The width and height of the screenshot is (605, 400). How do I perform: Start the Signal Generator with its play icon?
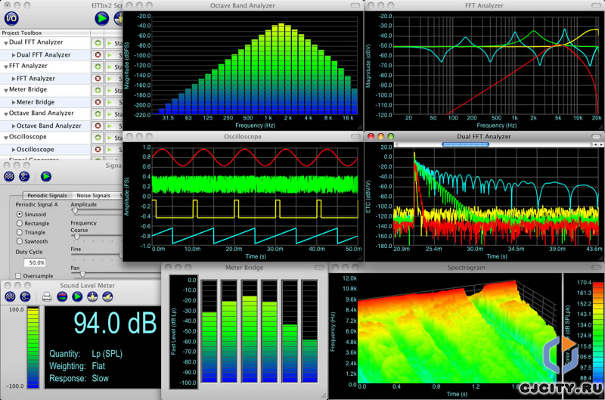click(47, 177)
